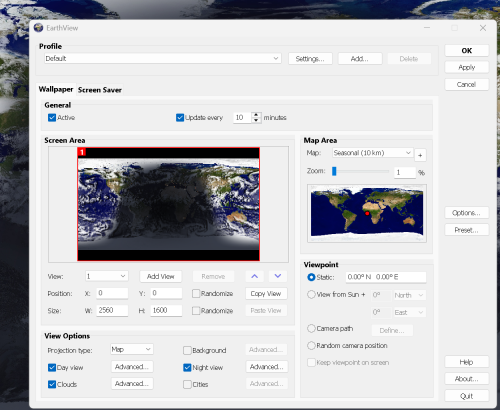Open the Profile dropdown showing Default
Viewport: 500px width, 410px height.
pos(163,58)
